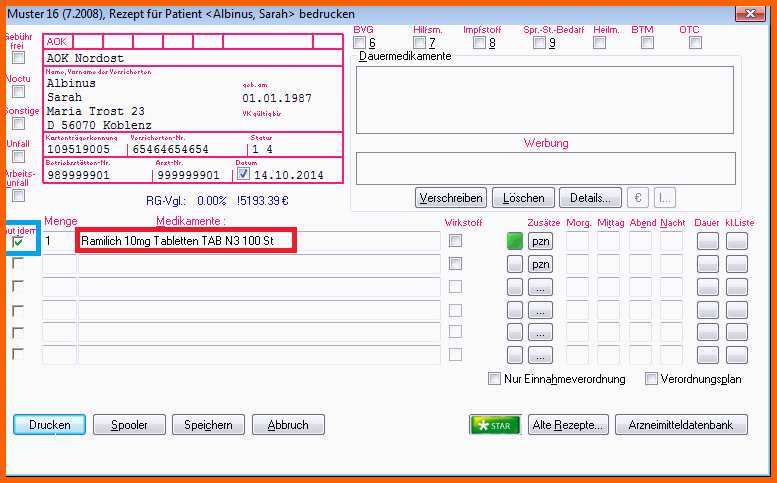Click the Versicherten-Nr. 65464654654
The image size is (777, 483).
coord(170,149)
